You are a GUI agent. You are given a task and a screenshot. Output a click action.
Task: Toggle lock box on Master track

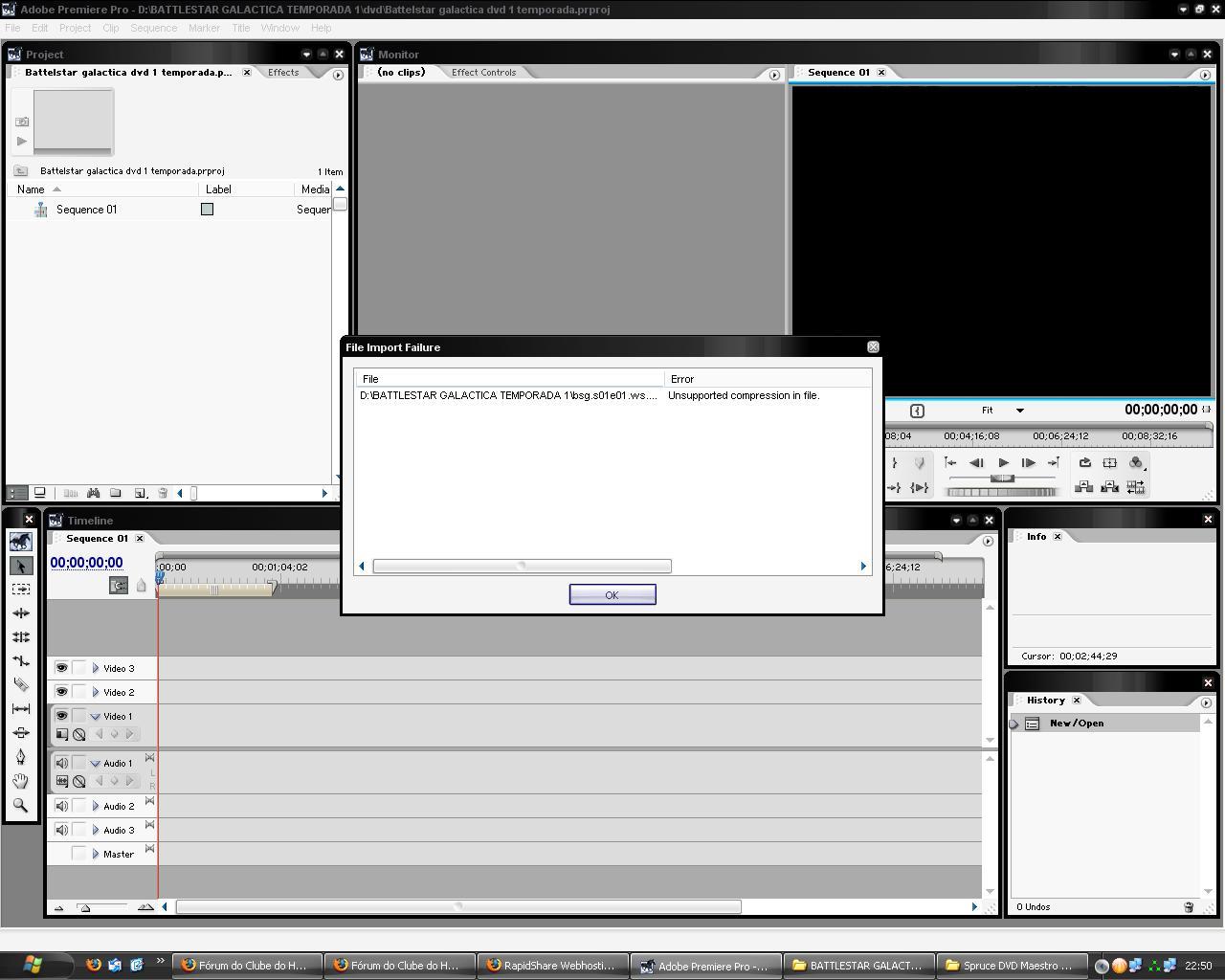coord(79,853)
